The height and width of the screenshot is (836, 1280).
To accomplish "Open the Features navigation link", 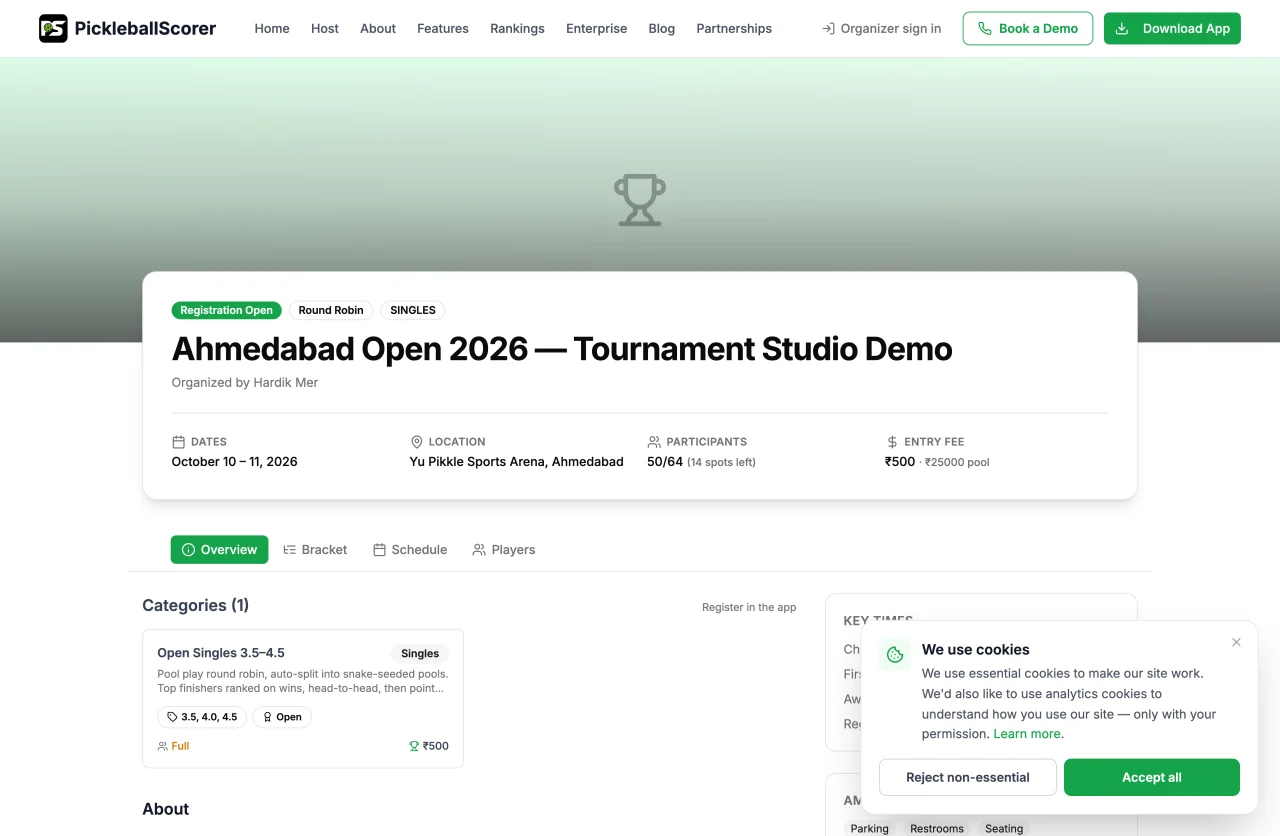I will pos(443,29).
